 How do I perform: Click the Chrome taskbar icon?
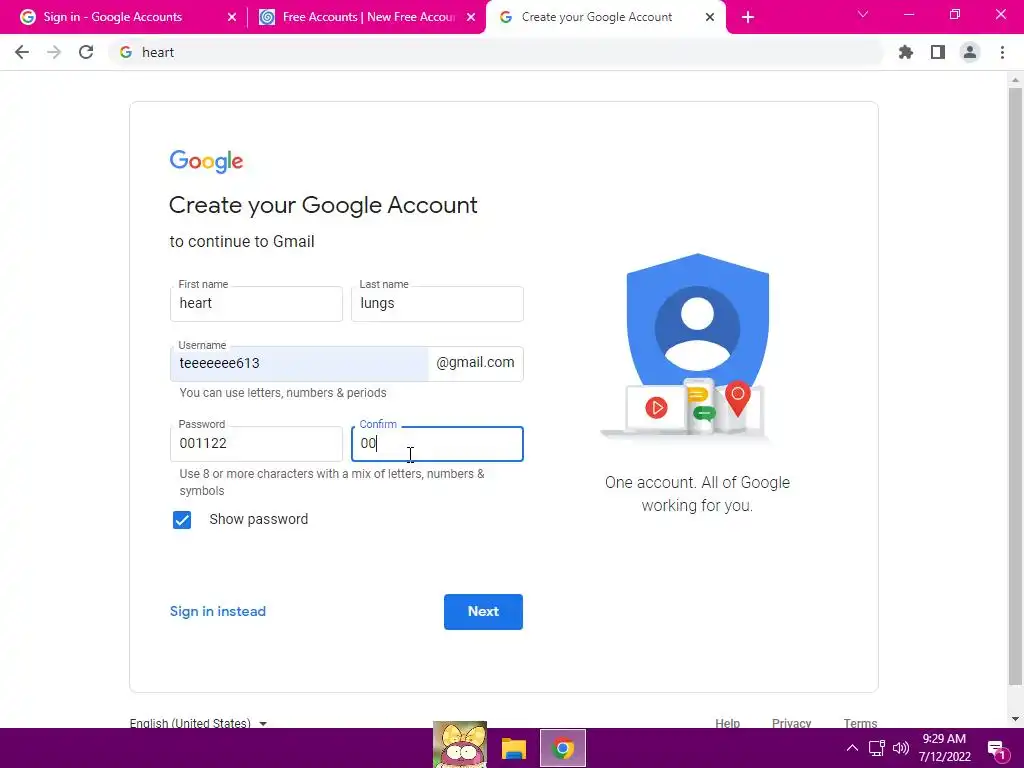coord(563,748)
